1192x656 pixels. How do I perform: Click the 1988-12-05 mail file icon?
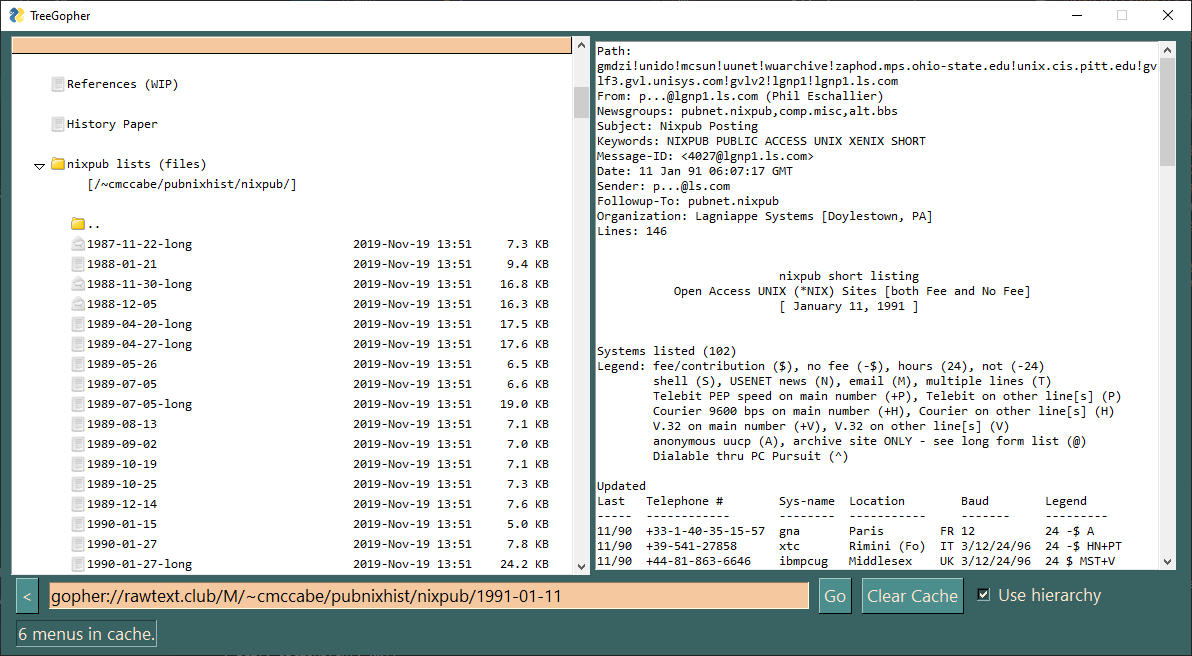[x=78, y=304]
